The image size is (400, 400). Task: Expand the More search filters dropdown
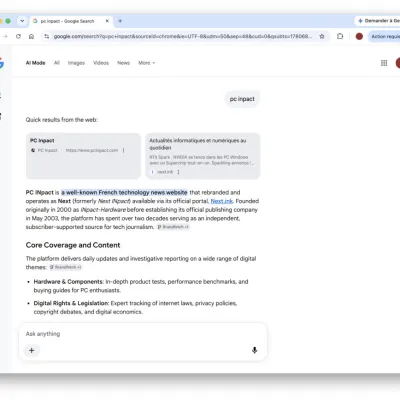point(147,63)
